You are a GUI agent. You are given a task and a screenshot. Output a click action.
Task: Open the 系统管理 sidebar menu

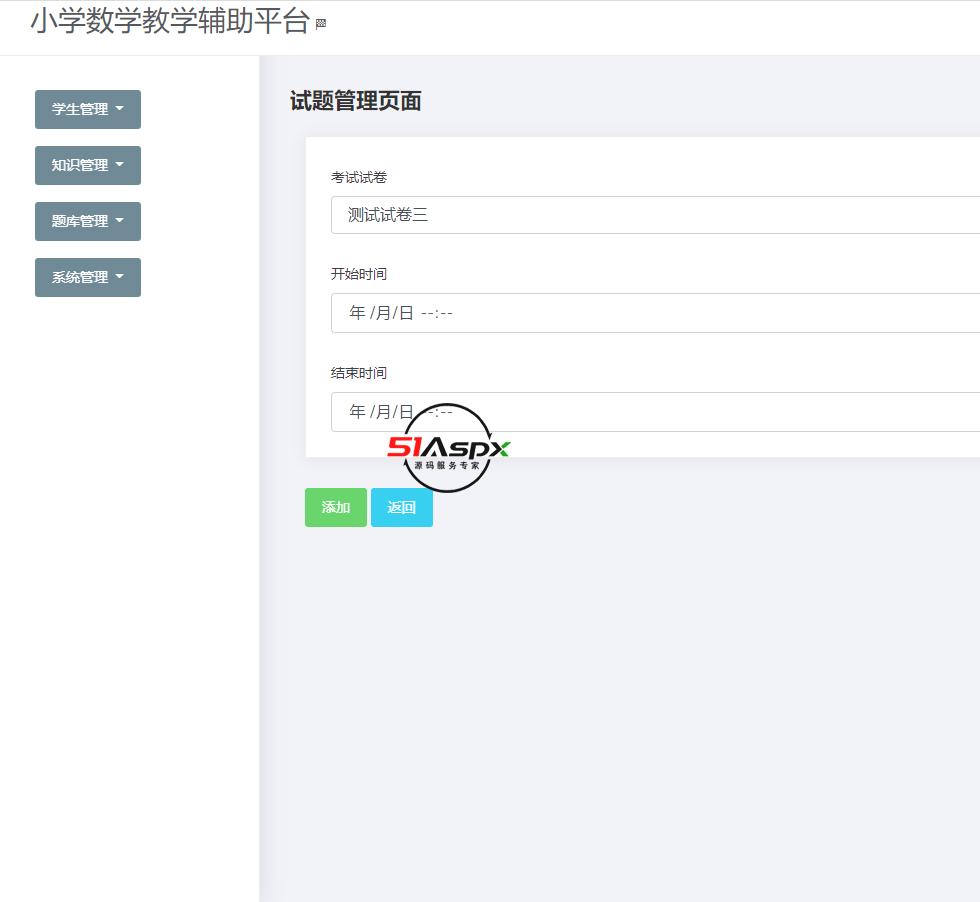click(x=88, y=277)
